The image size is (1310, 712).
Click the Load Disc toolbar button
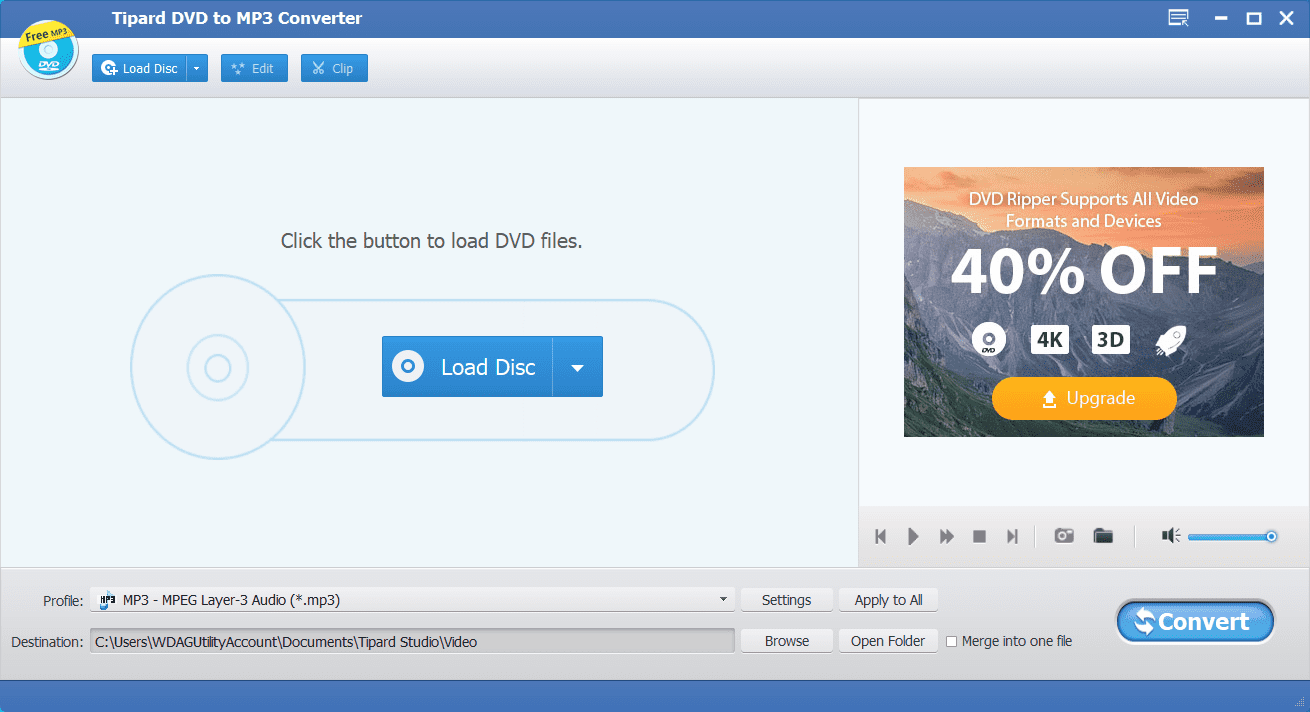click(139, 68)
